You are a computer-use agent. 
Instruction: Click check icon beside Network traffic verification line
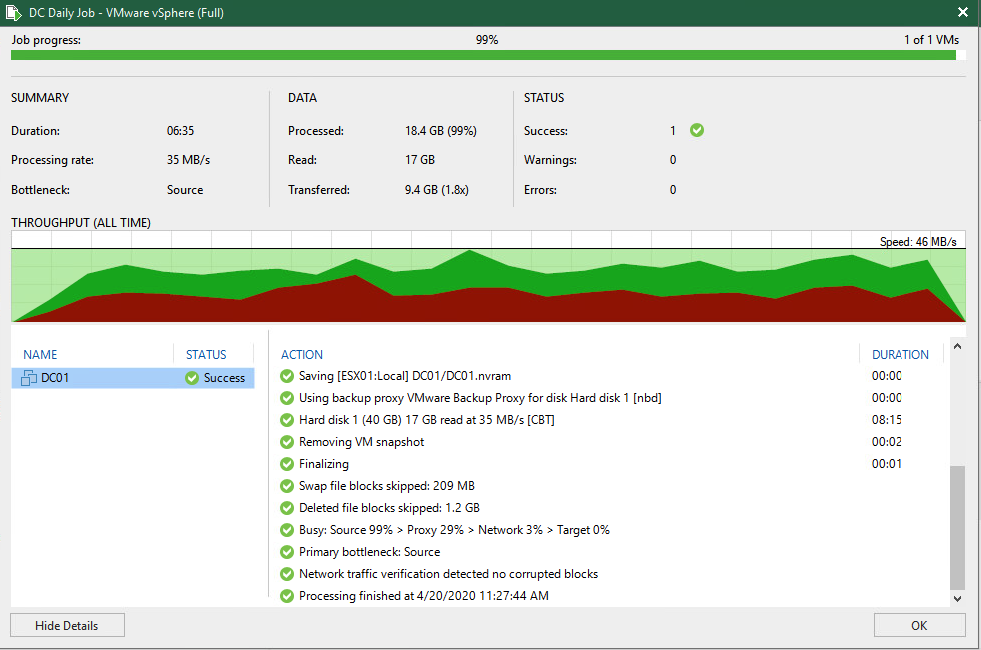287,574
